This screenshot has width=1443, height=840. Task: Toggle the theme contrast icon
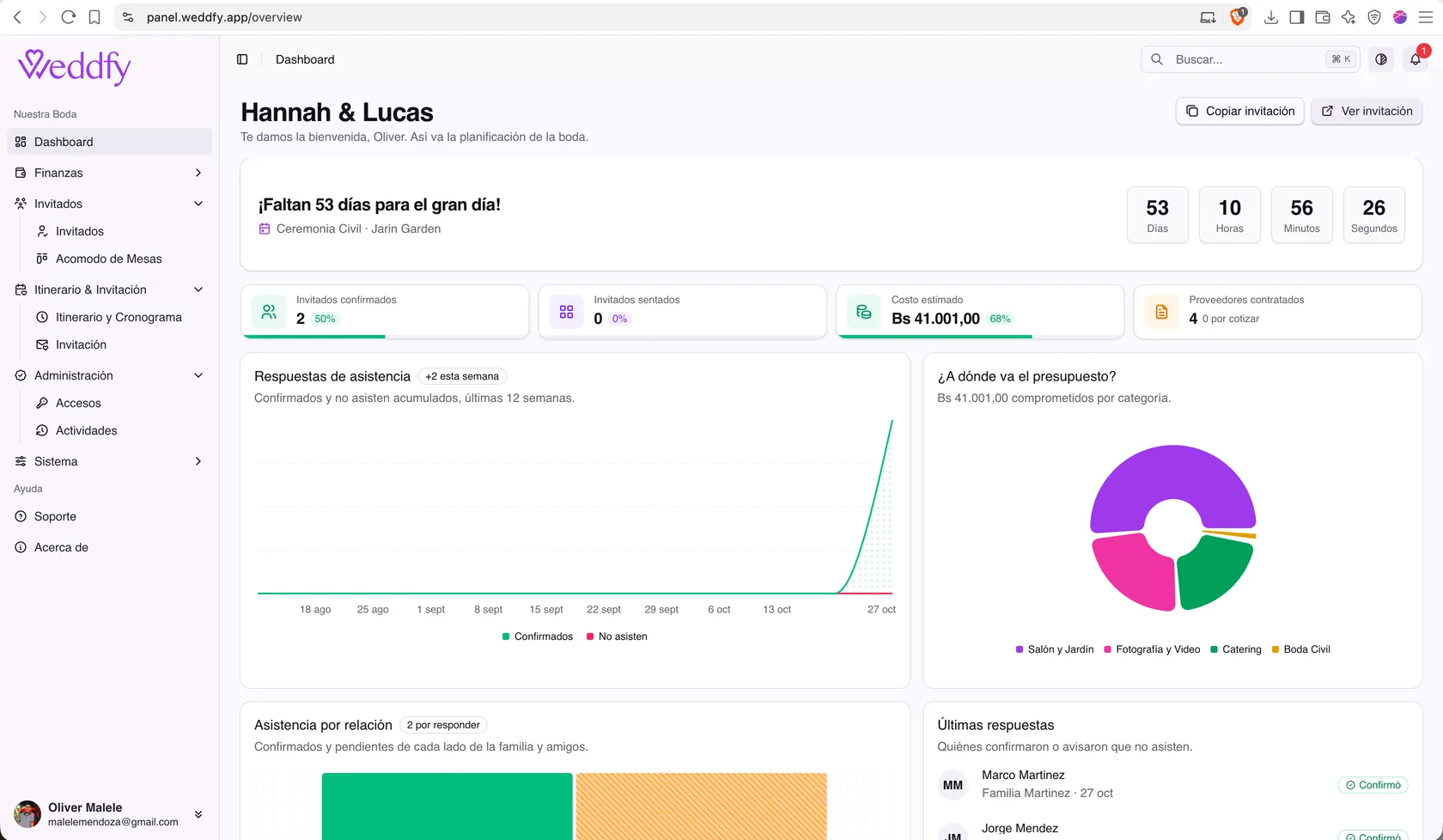tap(1381, 59)
